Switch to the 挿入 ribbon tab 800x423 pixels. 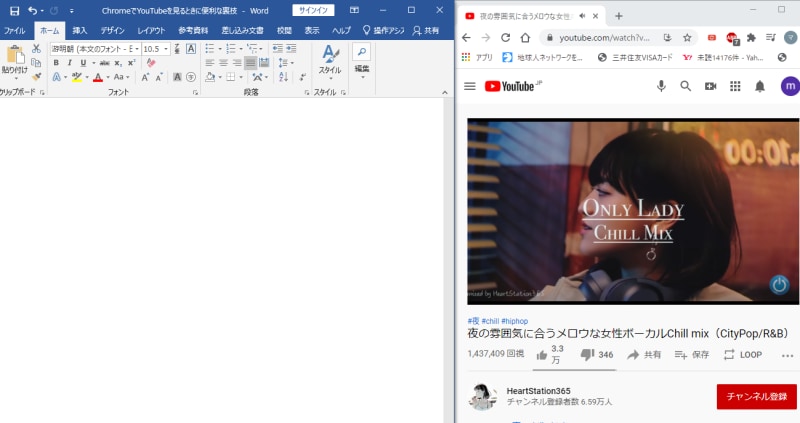pos(80,31)
